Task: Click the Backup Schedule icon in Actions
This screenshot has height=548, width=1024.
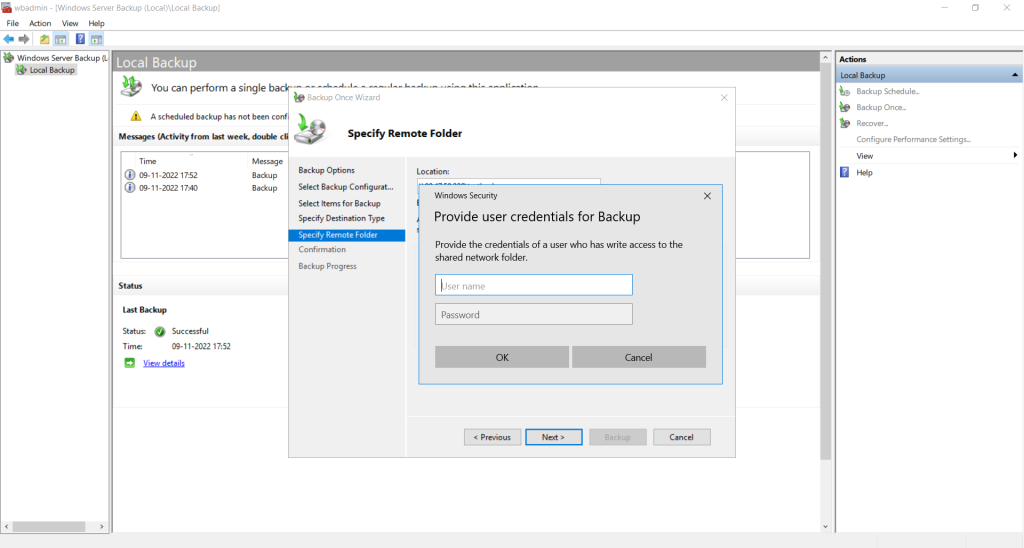Action: pyautogui.click(x=844, y=91)
